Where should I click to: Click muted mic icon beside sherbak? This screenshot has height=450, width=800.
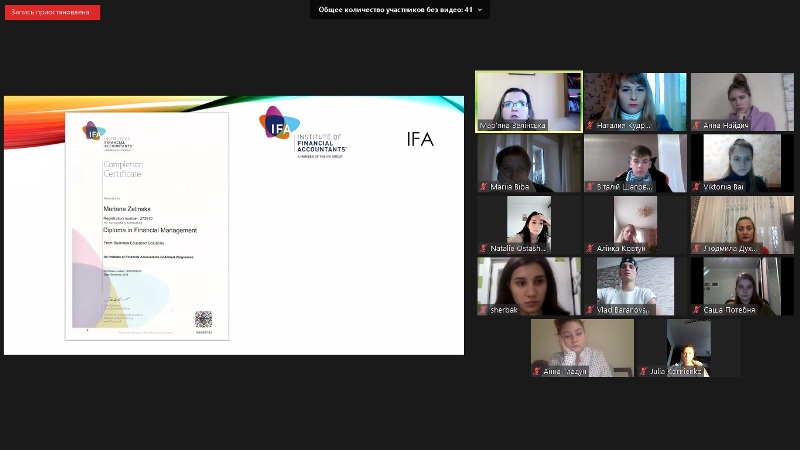483,310
